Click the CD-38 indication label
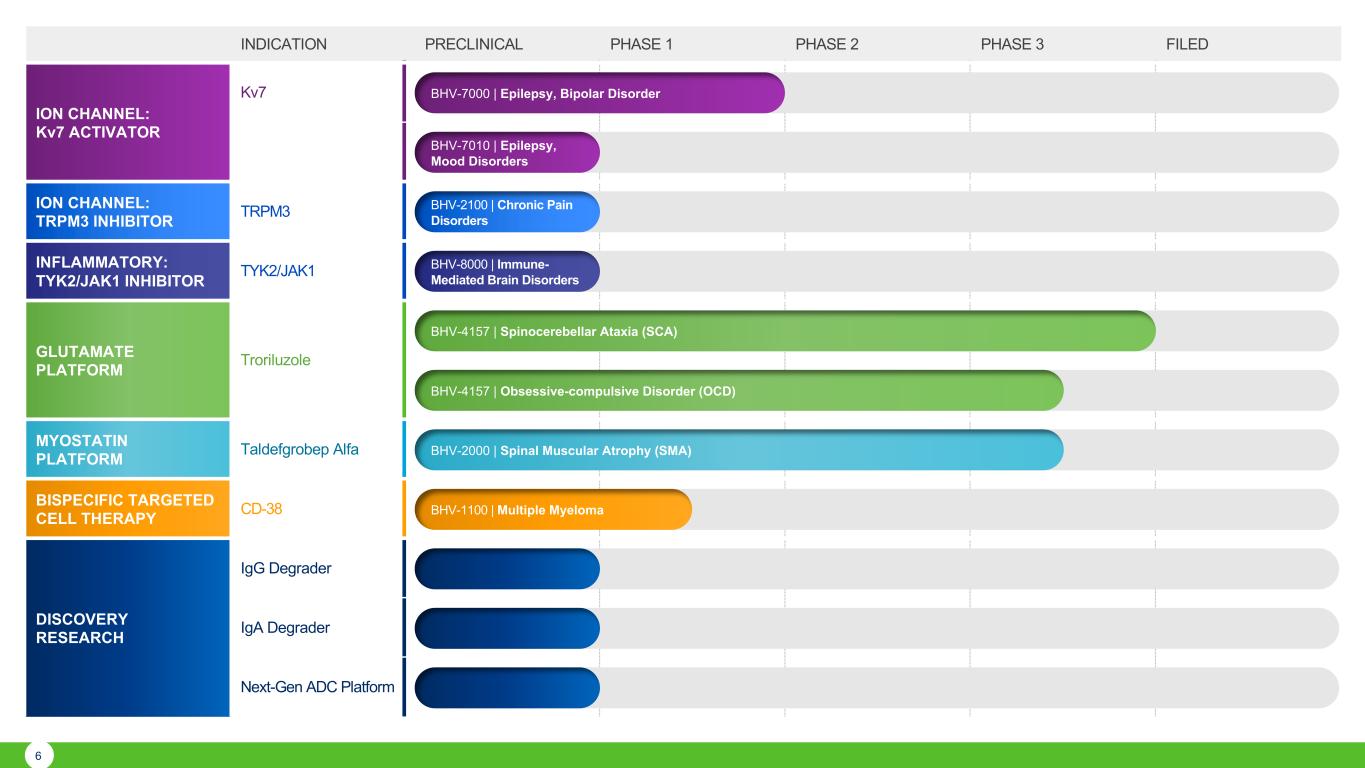 (x=262, y=509)
